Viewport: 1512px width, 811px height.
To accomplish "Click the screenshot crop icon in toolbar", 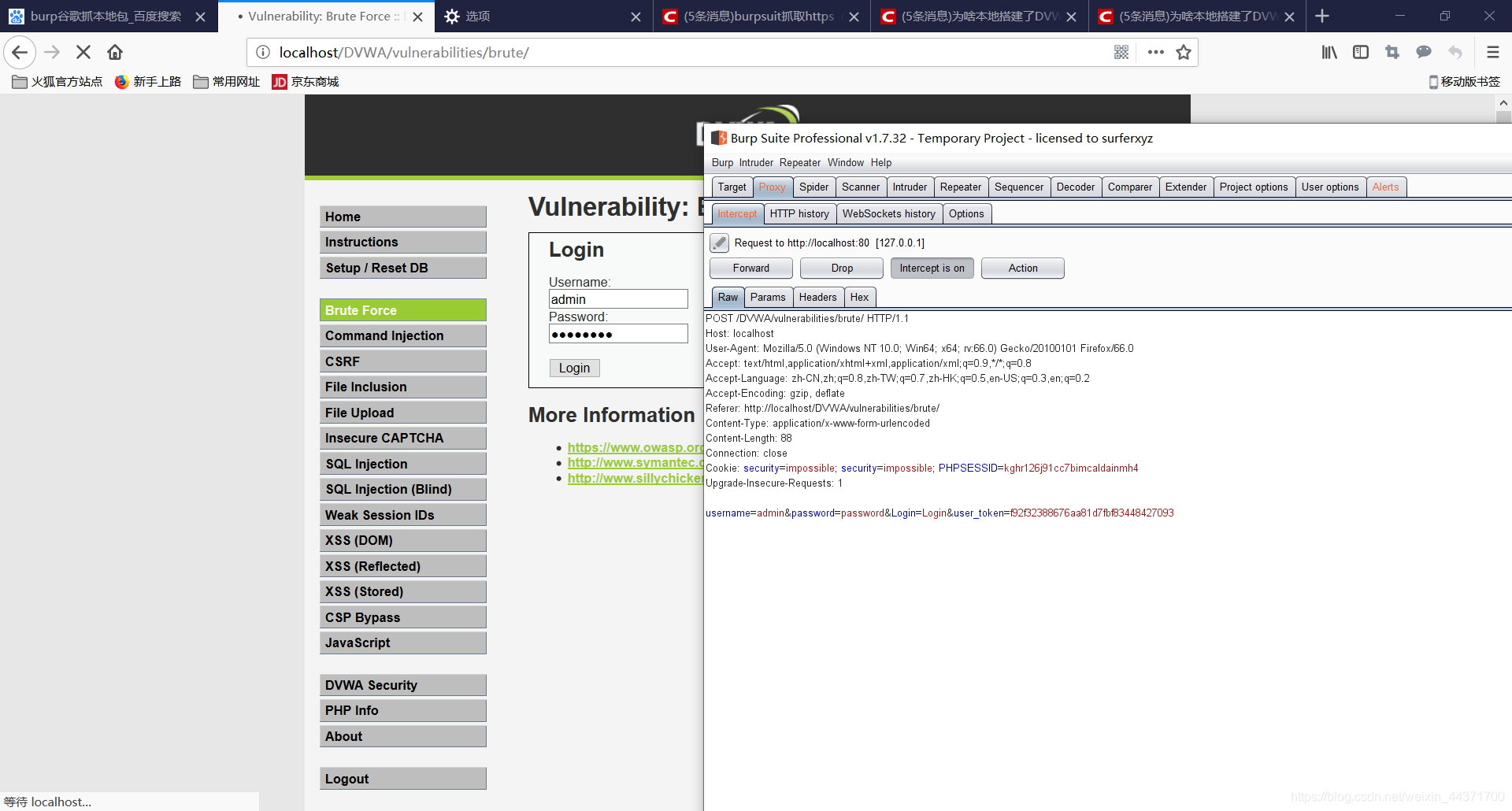I will (x=1392, y=52).
